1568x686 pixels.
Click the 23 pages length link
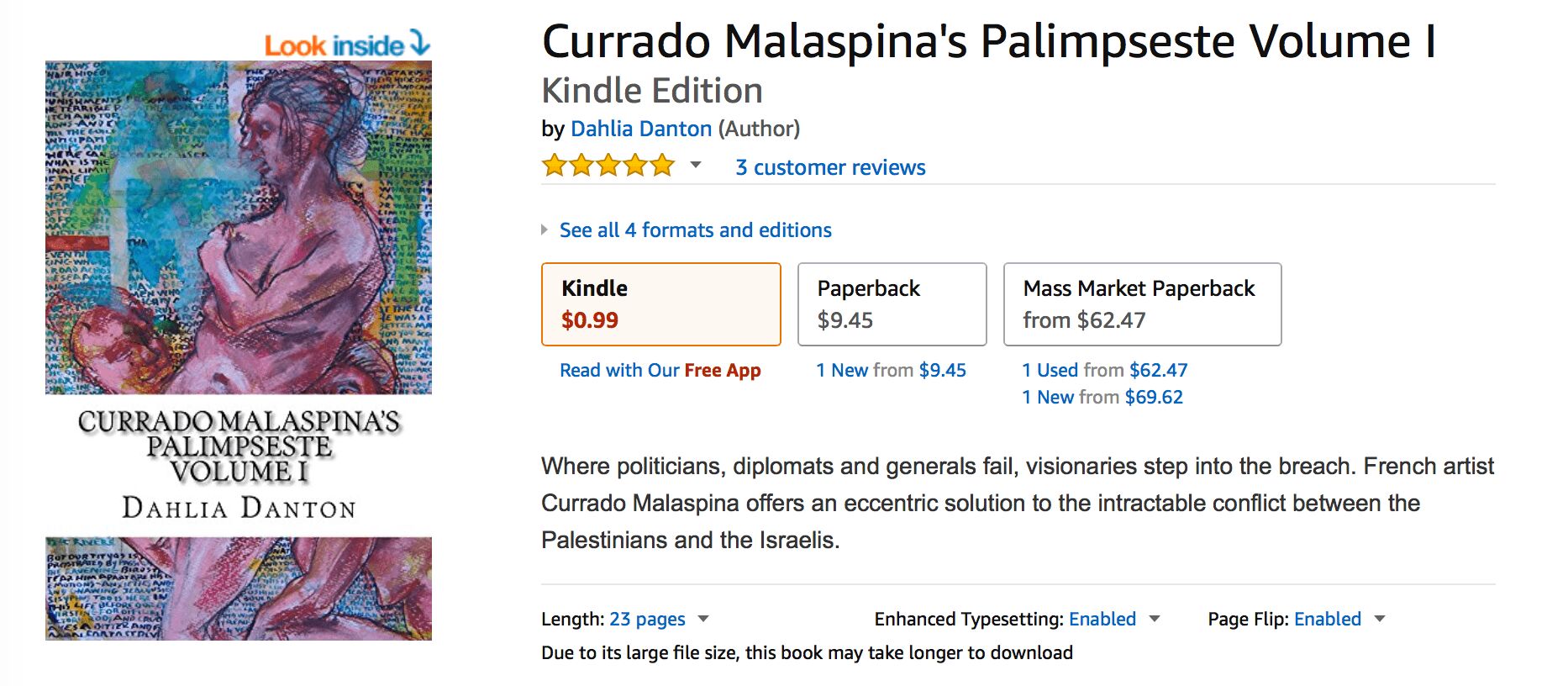coord(647,620)
